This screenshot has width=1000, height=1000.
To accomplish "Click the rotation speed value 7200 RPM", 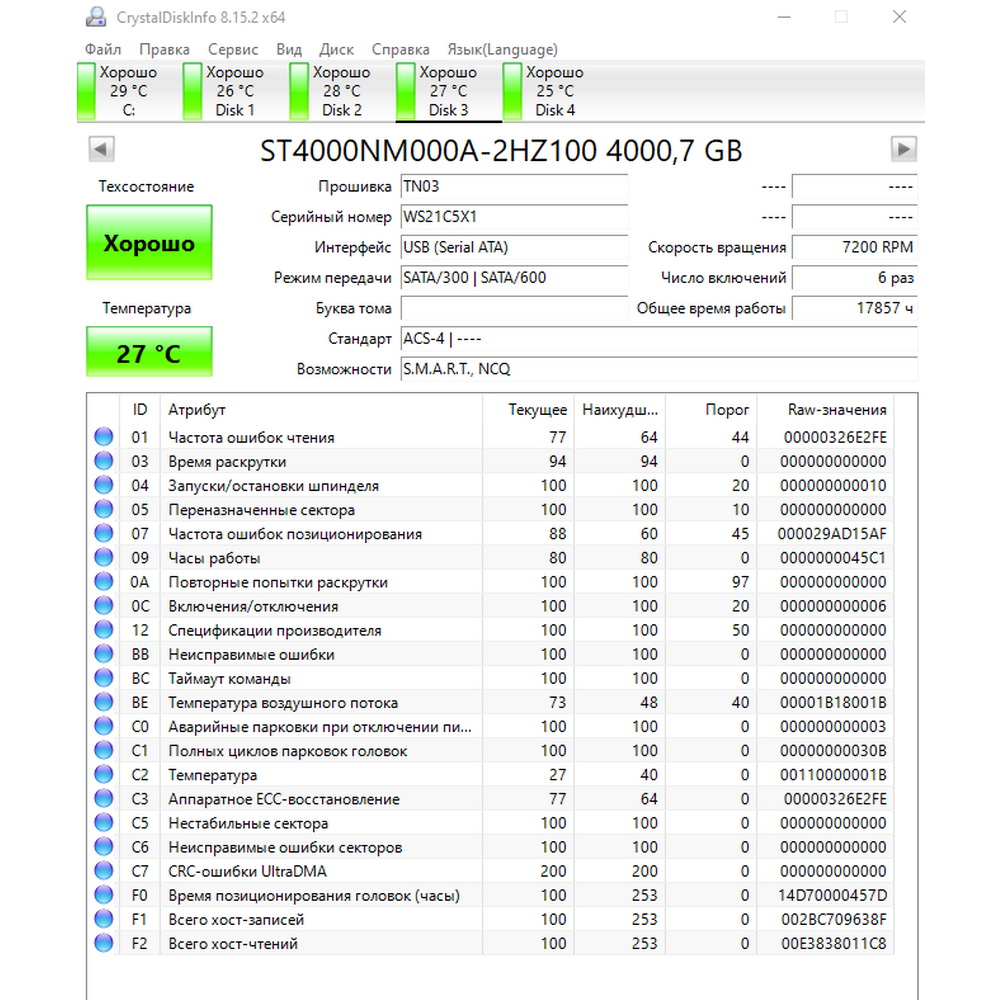I will point(855,247).
